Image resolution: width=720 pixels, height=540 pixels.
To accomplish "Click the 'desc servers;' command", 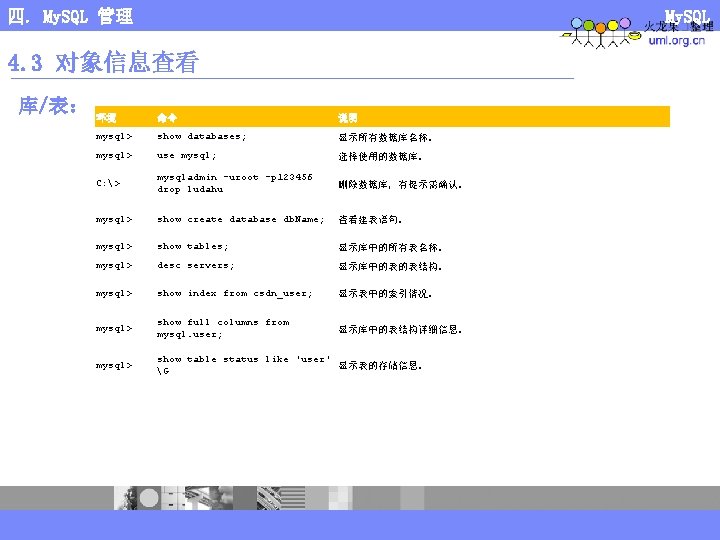I will pyautogui.click(x=196, y=265).
